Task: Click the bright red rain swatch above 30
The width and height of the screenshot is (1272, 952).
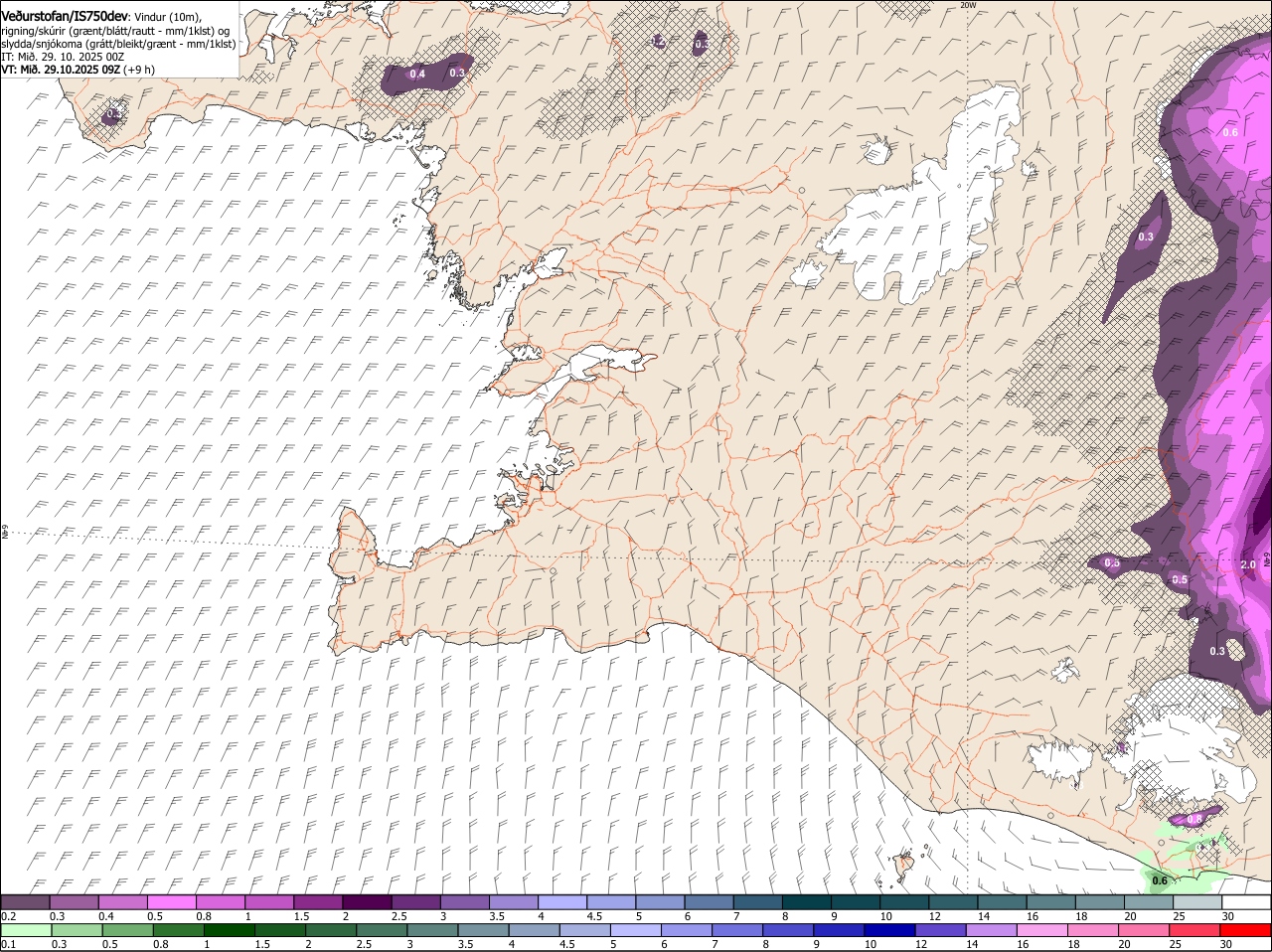Action: tap(1245, 930)
